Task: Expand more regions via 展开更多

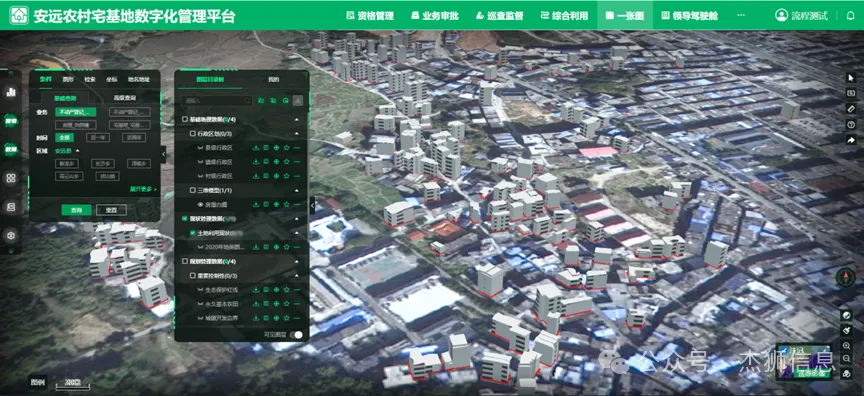Action: [x=143, y=189]
